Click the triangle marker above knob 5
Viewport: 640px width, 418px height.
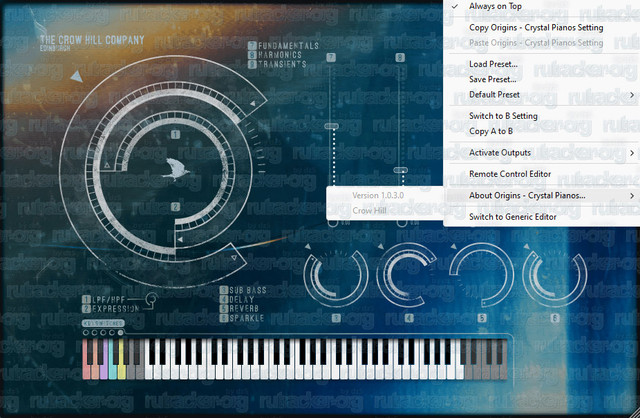tap(453, 247)
